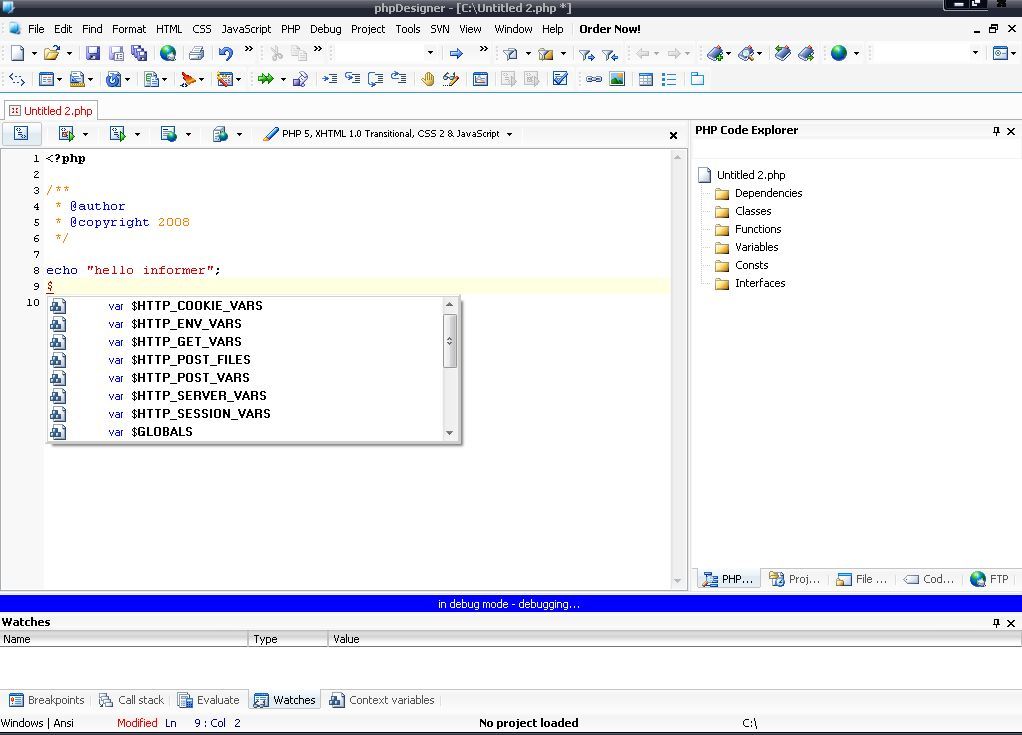Switch to the Call stack tab

point(132,700)
